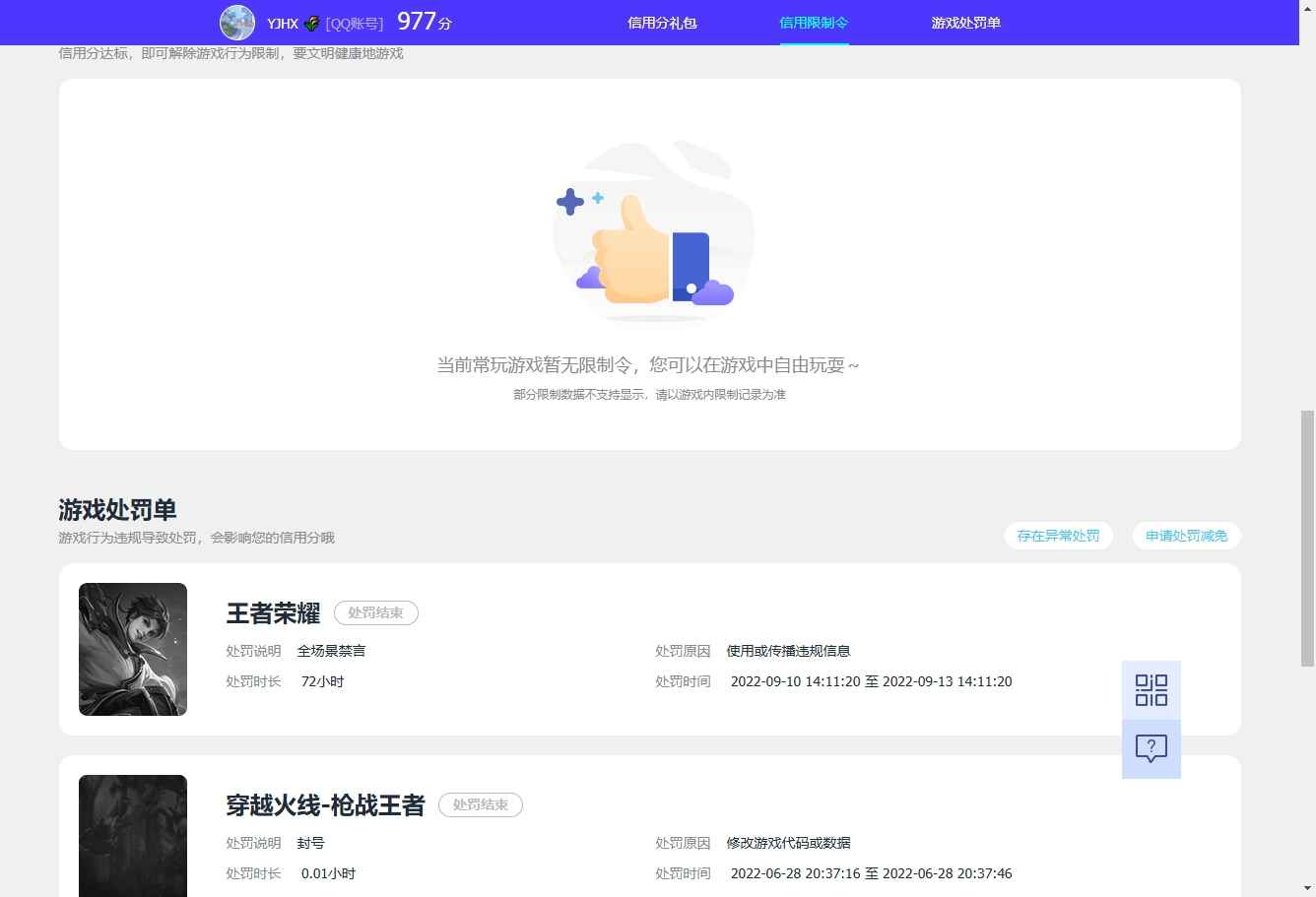This screenshot has width=1316, height=897.
Task: Click the 游戏处罚单 section heading
Action: point(117,510)
